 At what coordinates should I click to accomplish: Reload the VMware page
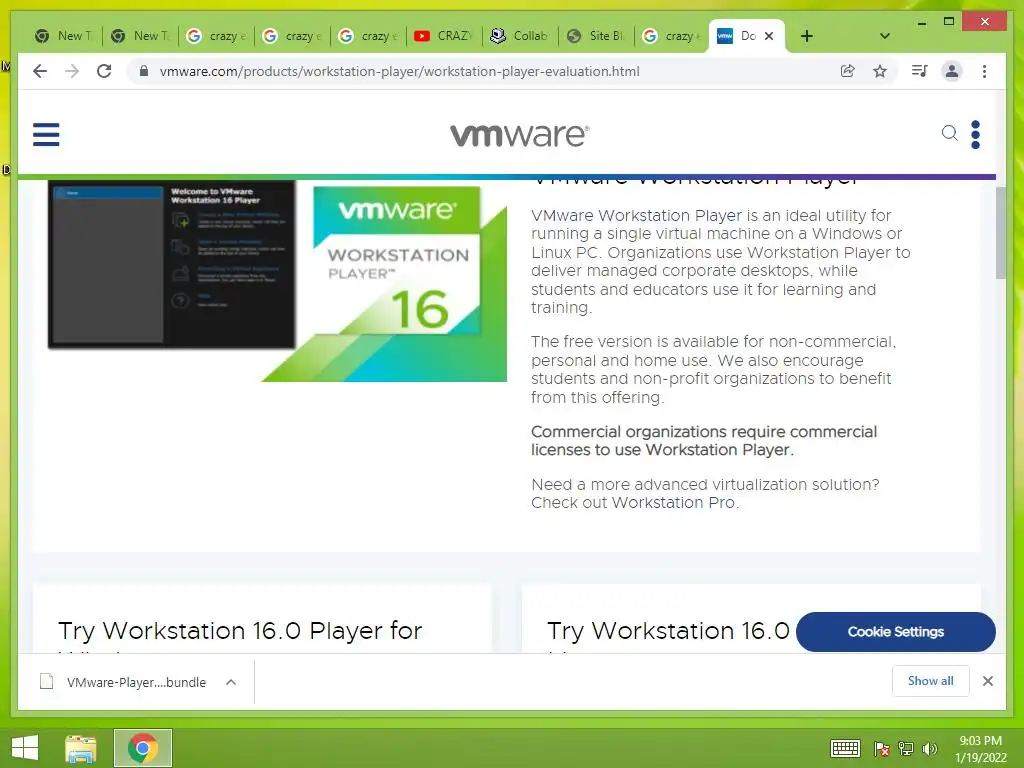pos(104,71)
